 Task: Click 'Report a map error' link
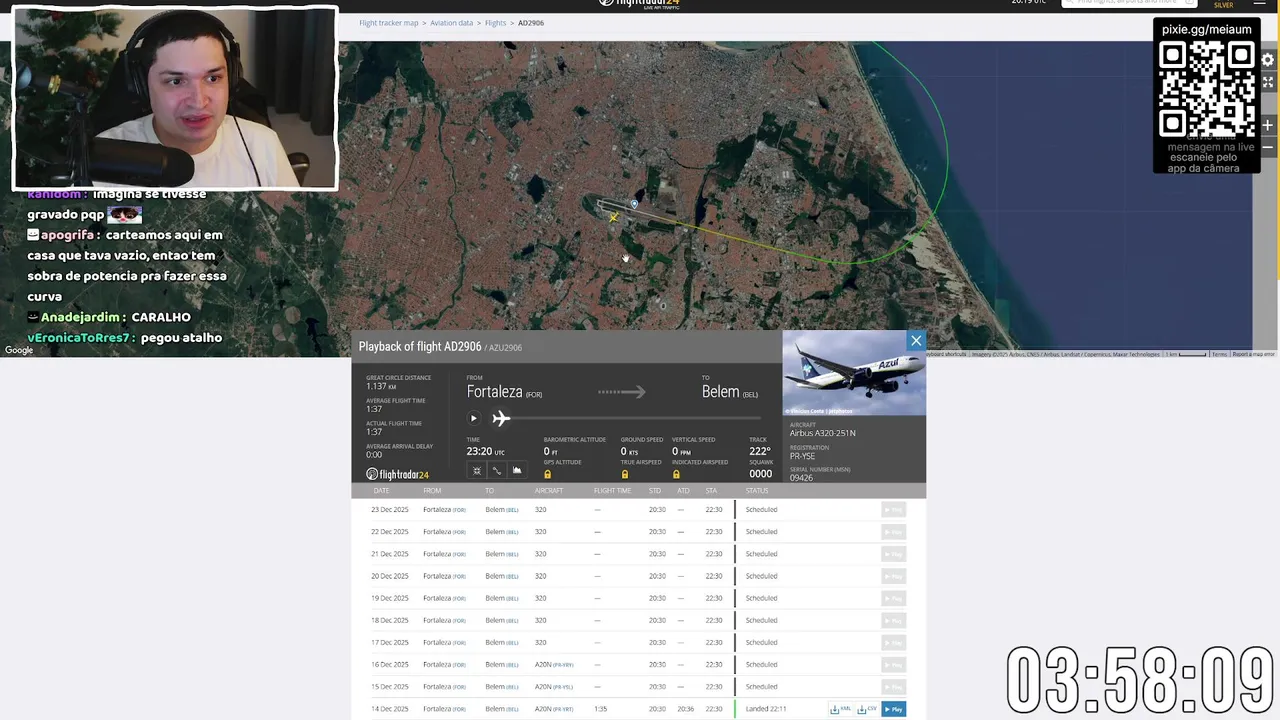coord(1253,354)
